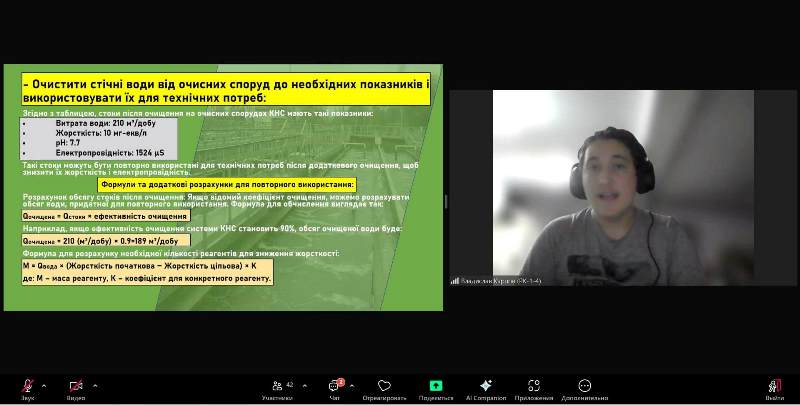The height and width of the screenshot is (405, 800).
Task: Click the 'Витрата води: 210 м³/добу' bullet
Action: (106, 123)
